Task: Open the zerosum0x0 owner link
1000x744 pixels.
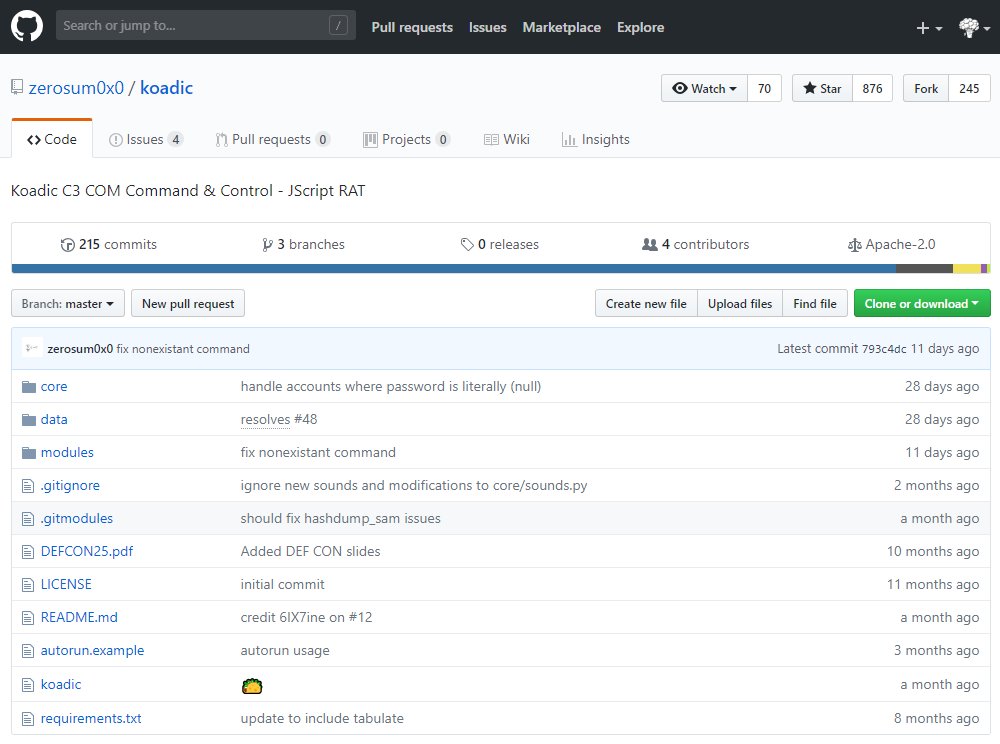Action: coord(76,88)
